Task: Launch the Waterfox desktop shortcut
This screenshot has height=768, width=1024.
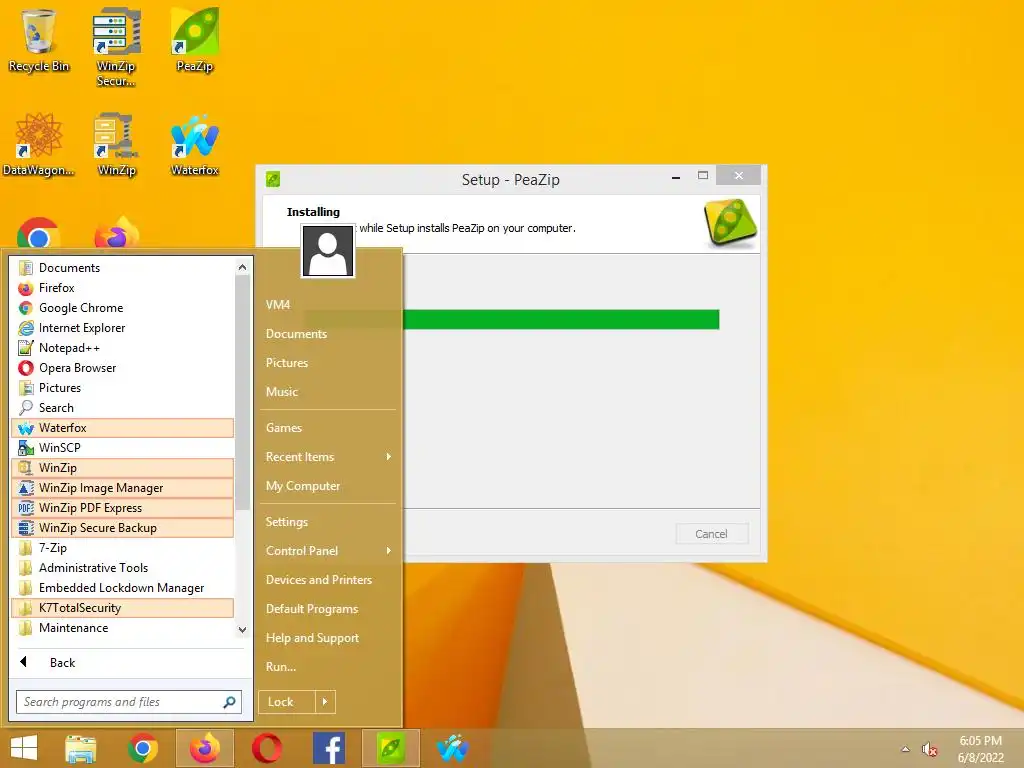Action: pos(195,145)
